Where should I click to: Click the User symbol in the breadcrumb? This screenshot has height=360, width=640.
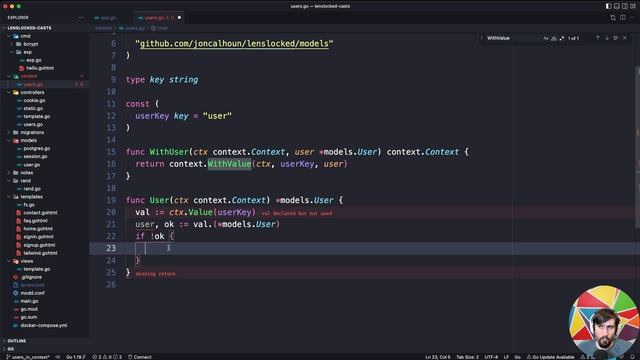[x=159, y=28]
